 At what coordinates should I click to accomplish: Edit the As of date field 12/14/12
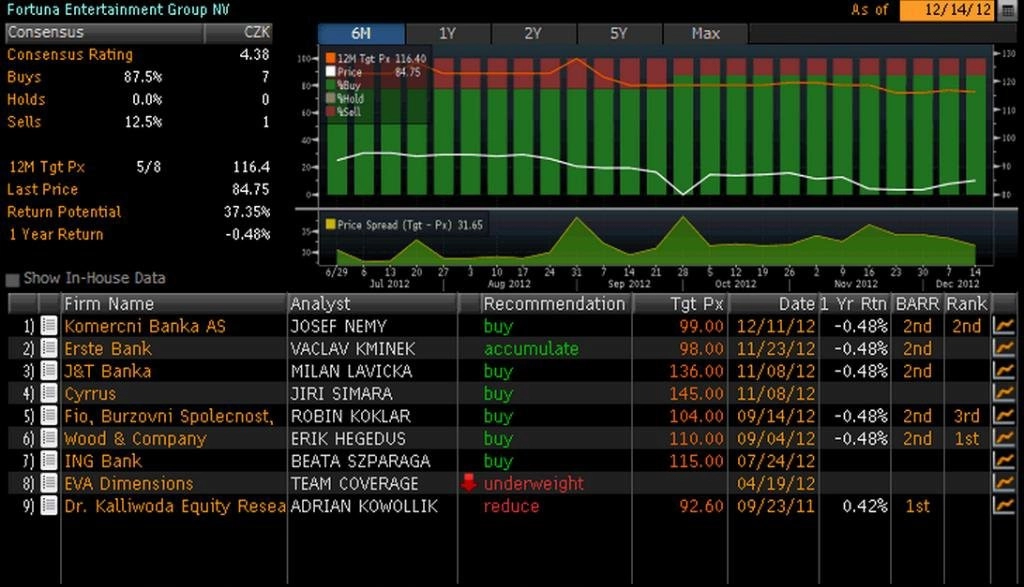coord(948,10)
